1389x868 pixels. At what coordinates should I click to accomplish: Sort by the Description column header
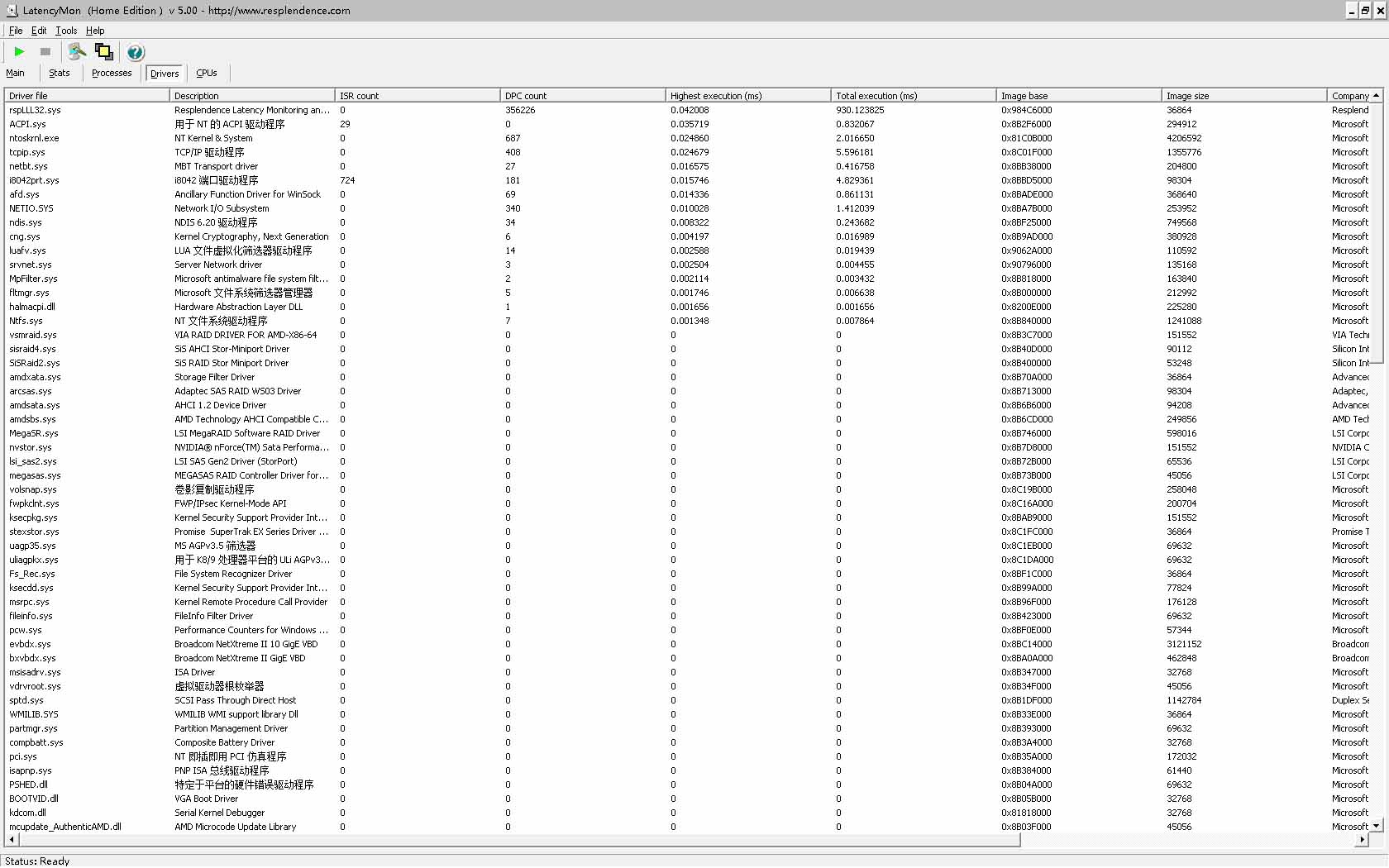(252, 96)
